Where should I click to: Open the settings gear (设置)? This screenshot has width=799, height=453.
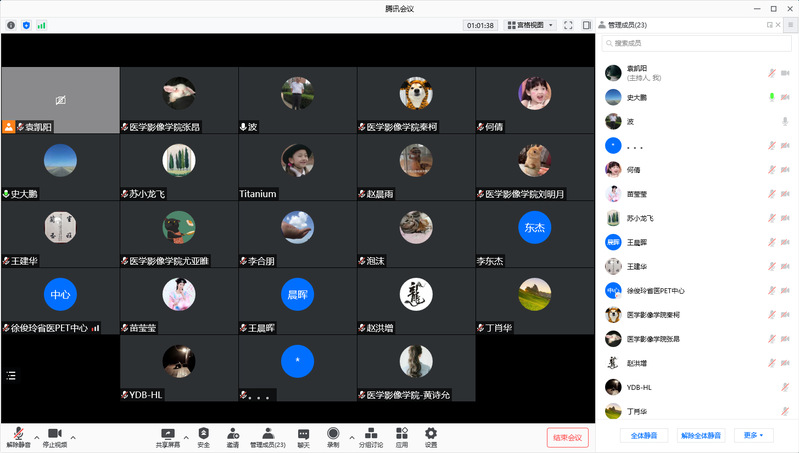[x=431, y=436]
